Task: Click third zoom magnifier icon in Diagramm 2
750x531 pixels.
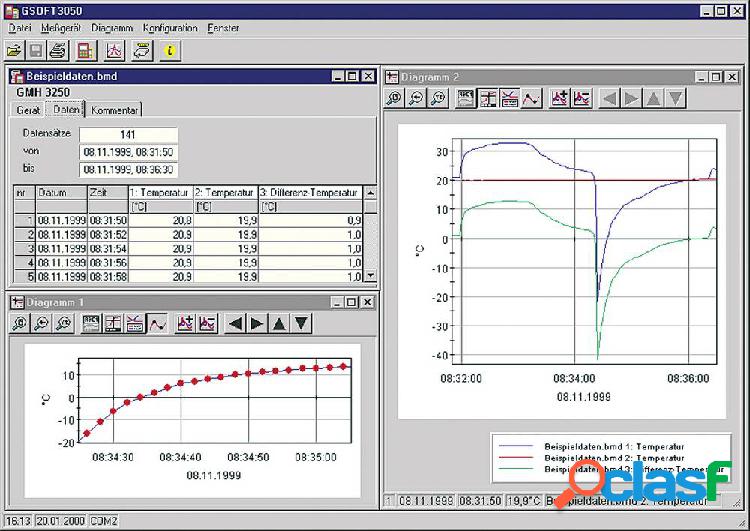Action: pyautogui.click(x=438, y=98)
